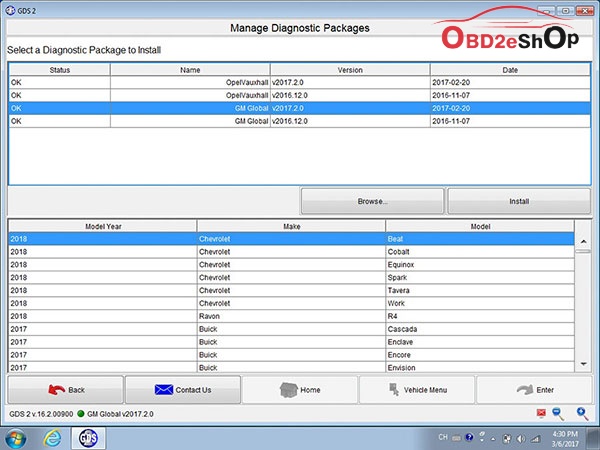Sort packages by the Name column header
This screenshot has height=450, width=600.
click(190, 70)
